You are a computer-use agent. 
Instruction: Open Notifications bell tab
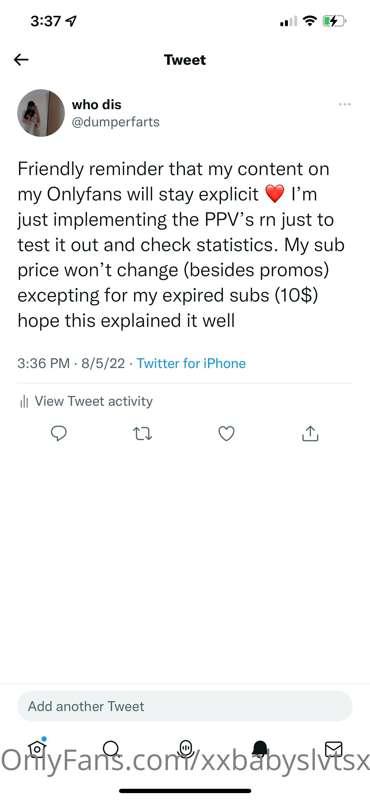(x=260, y=748)
